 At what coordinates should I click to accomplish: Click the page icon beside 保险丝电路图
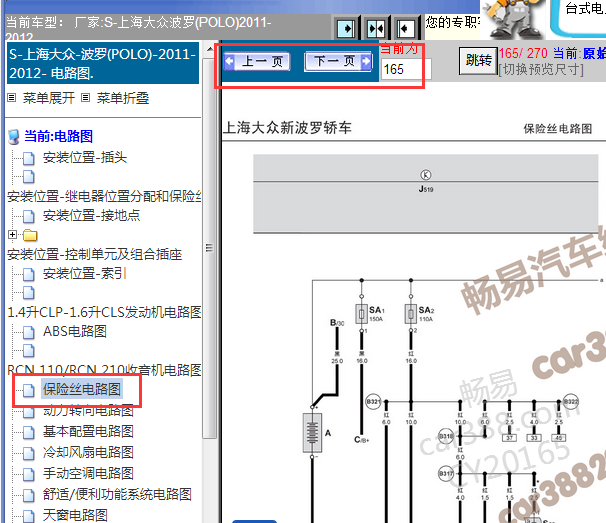coord(28,390)
